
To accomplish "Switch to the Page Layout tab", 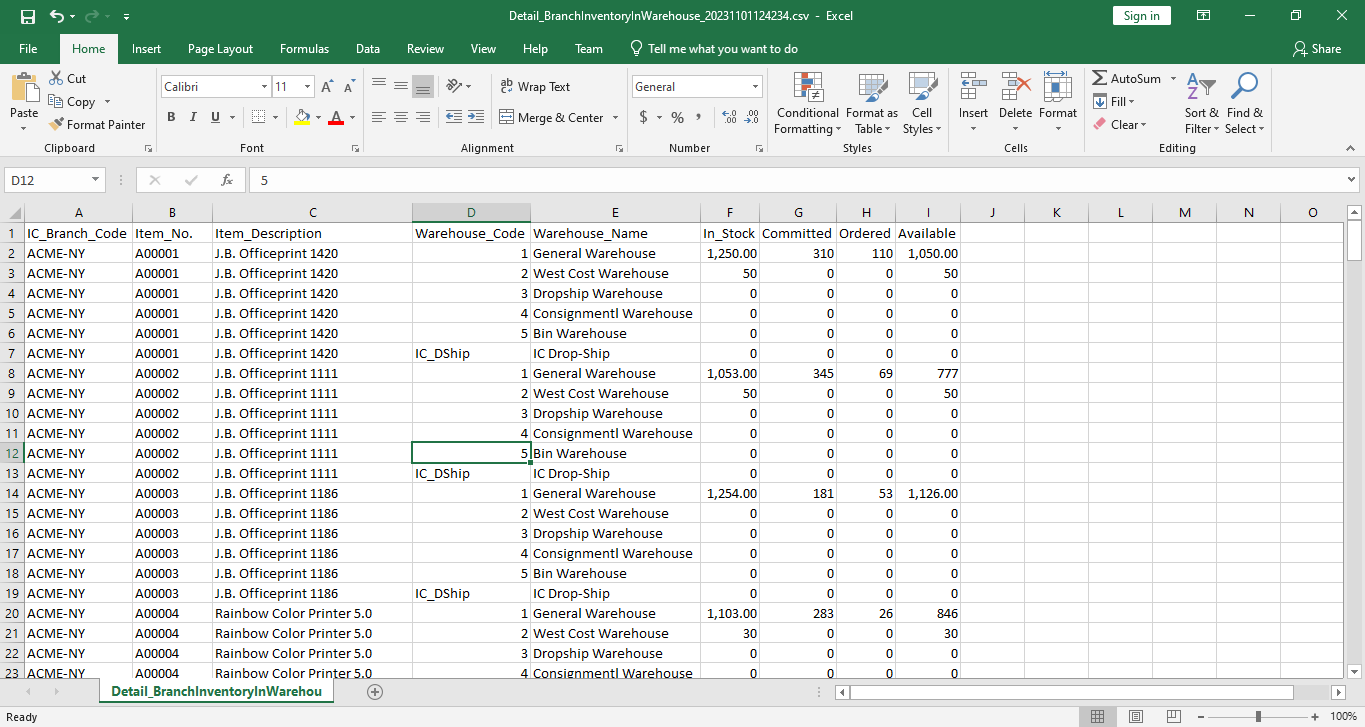I will pos(220,49).
